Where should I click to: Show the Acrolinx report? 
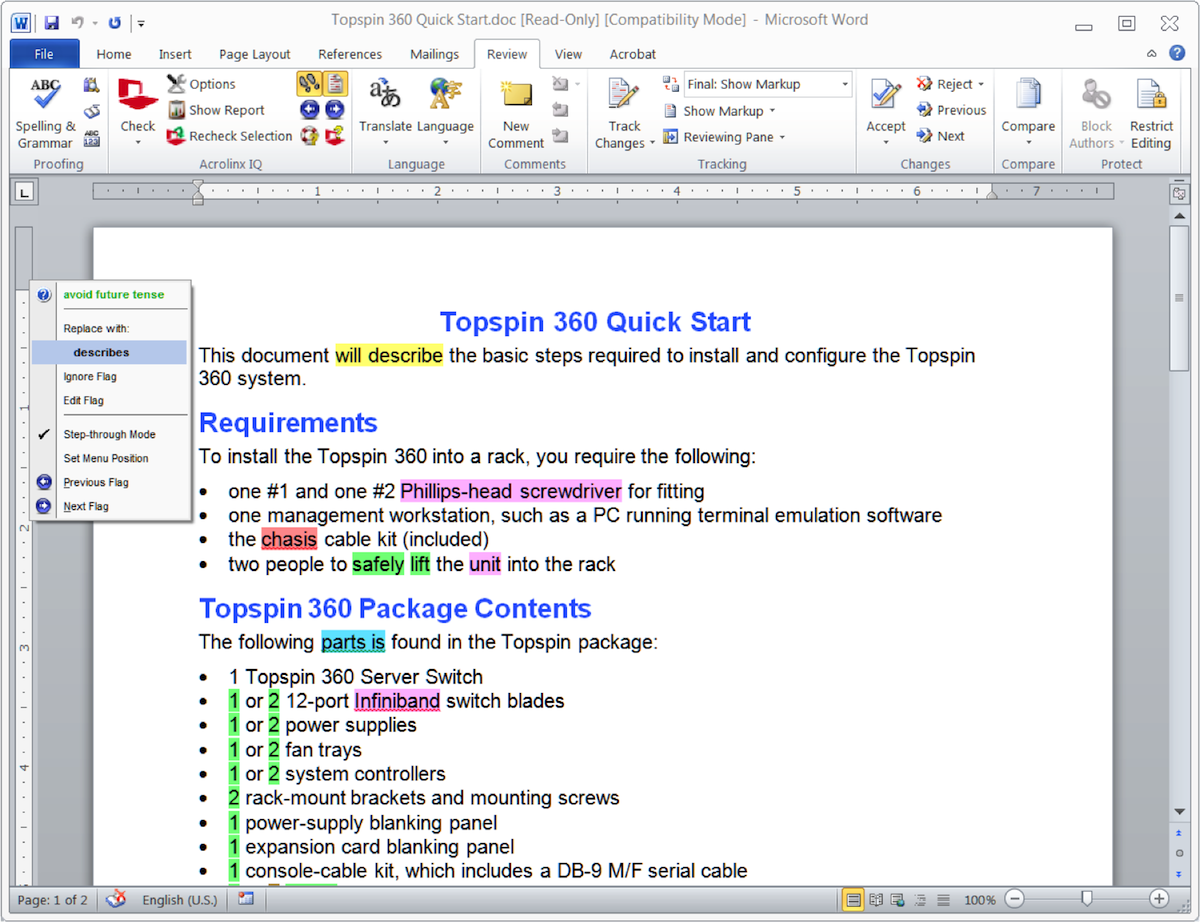point(216,110)
